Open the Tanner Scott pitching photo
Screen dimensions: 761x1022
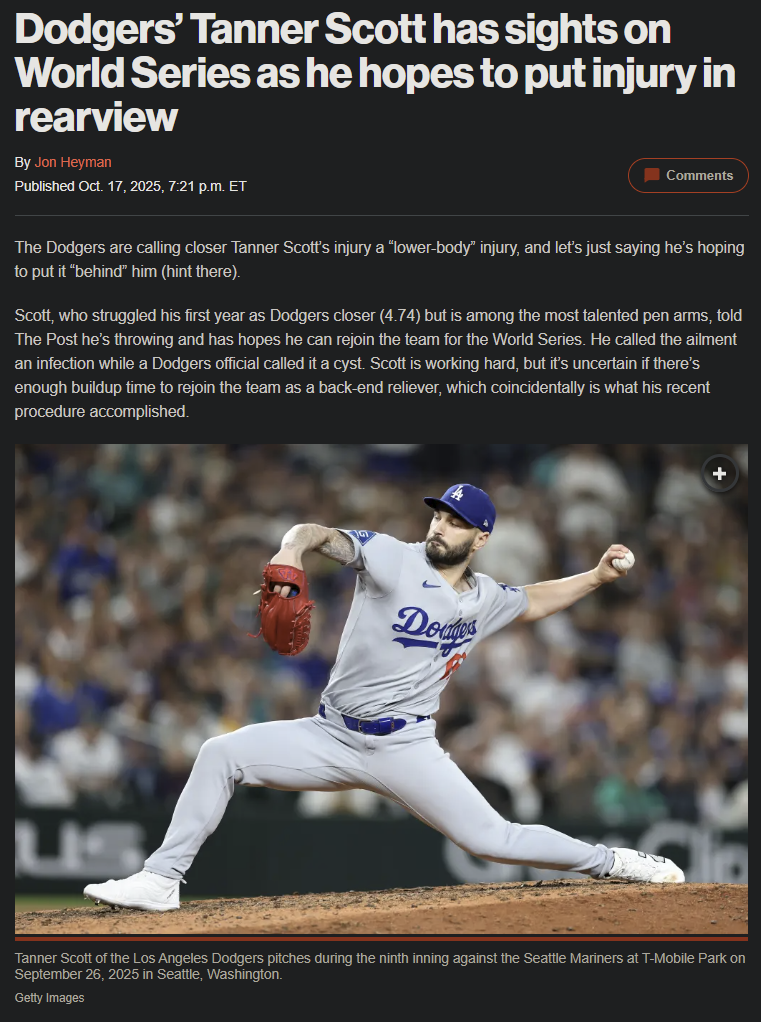pyautogui.click(x=381, y=688)
